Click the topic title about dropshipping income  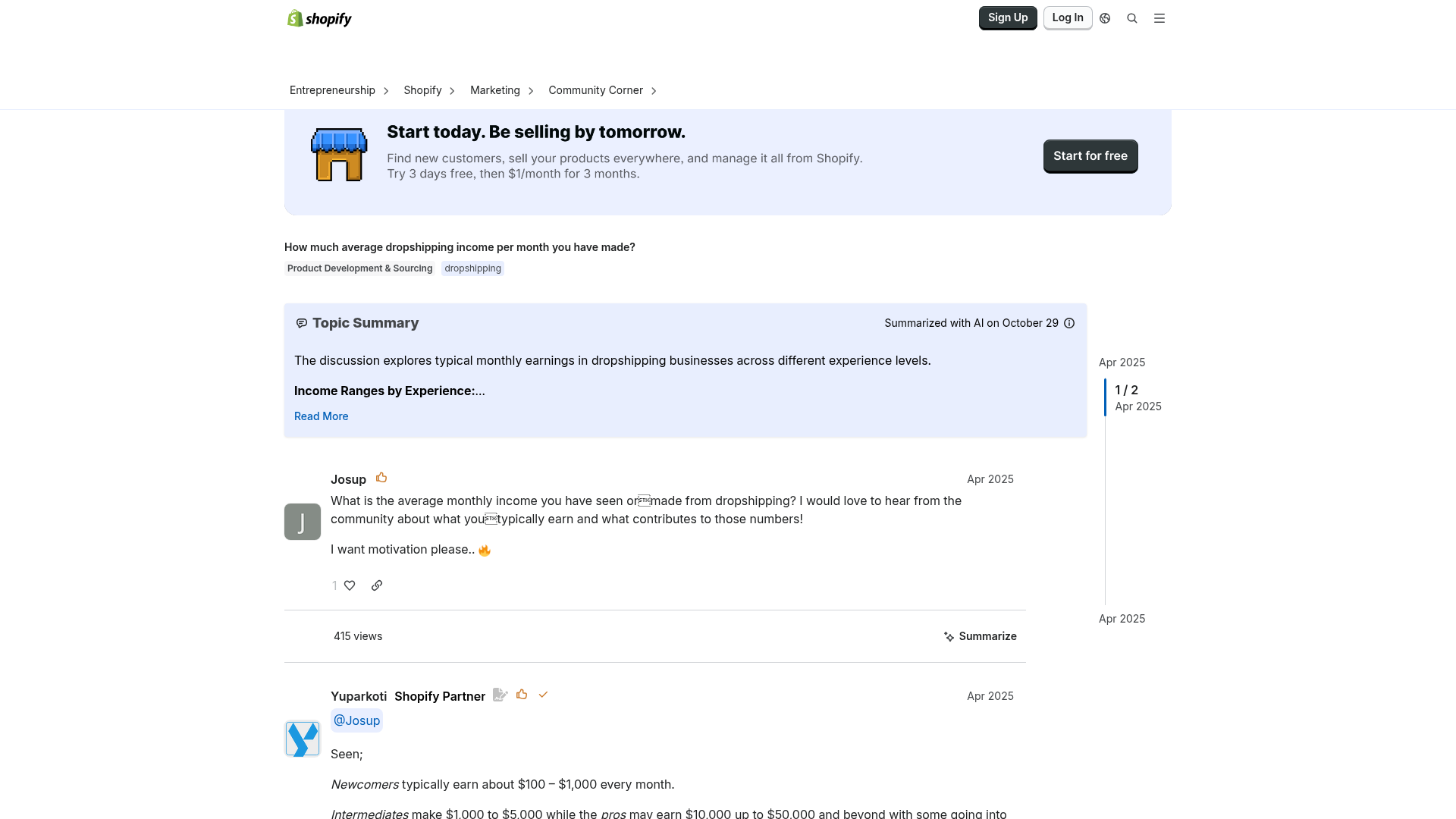coord(460,247)
